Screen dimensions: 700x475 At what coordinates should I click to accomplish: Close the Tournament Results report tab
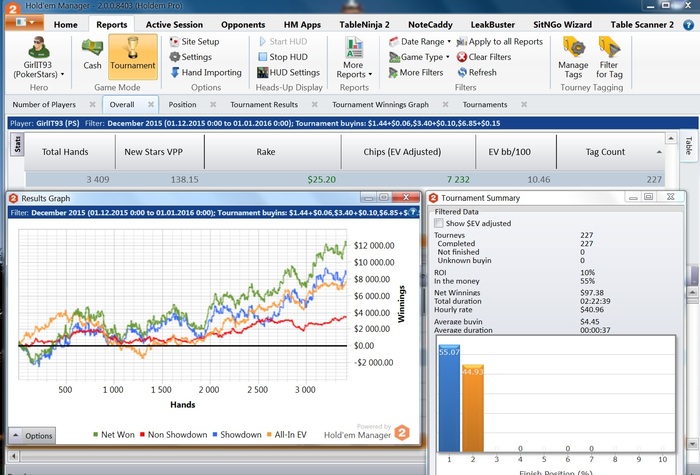315,104
